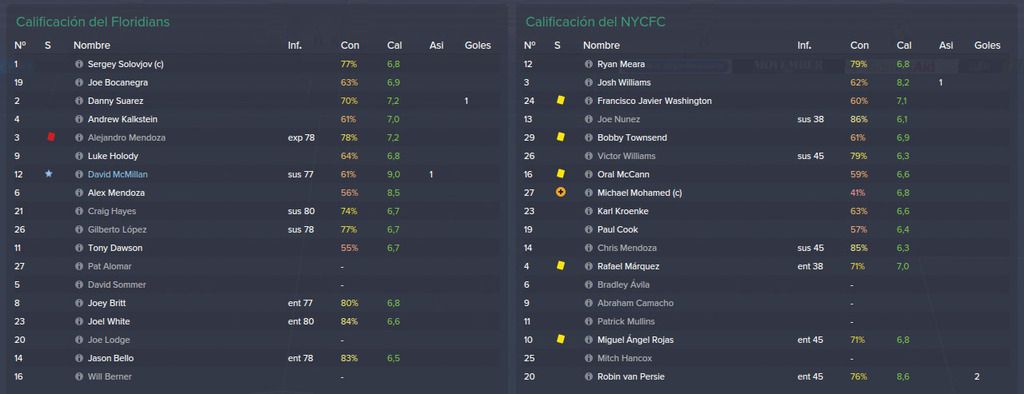
Task: Select the Alex Mendoza row name
Action: [116, 193]
